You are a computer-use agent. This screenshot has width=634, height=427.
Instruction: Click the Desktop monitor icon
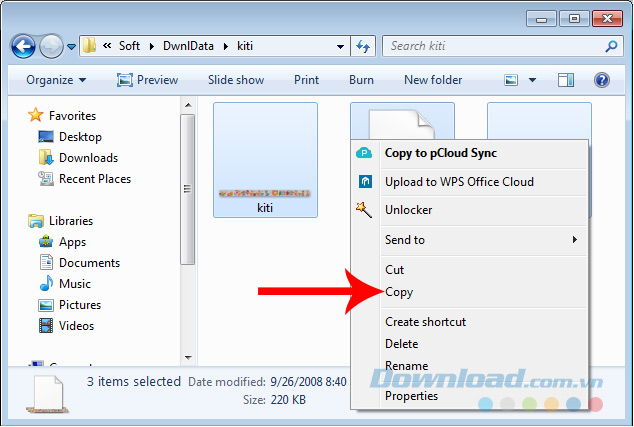pyautogui.click(x=46, y=137)
